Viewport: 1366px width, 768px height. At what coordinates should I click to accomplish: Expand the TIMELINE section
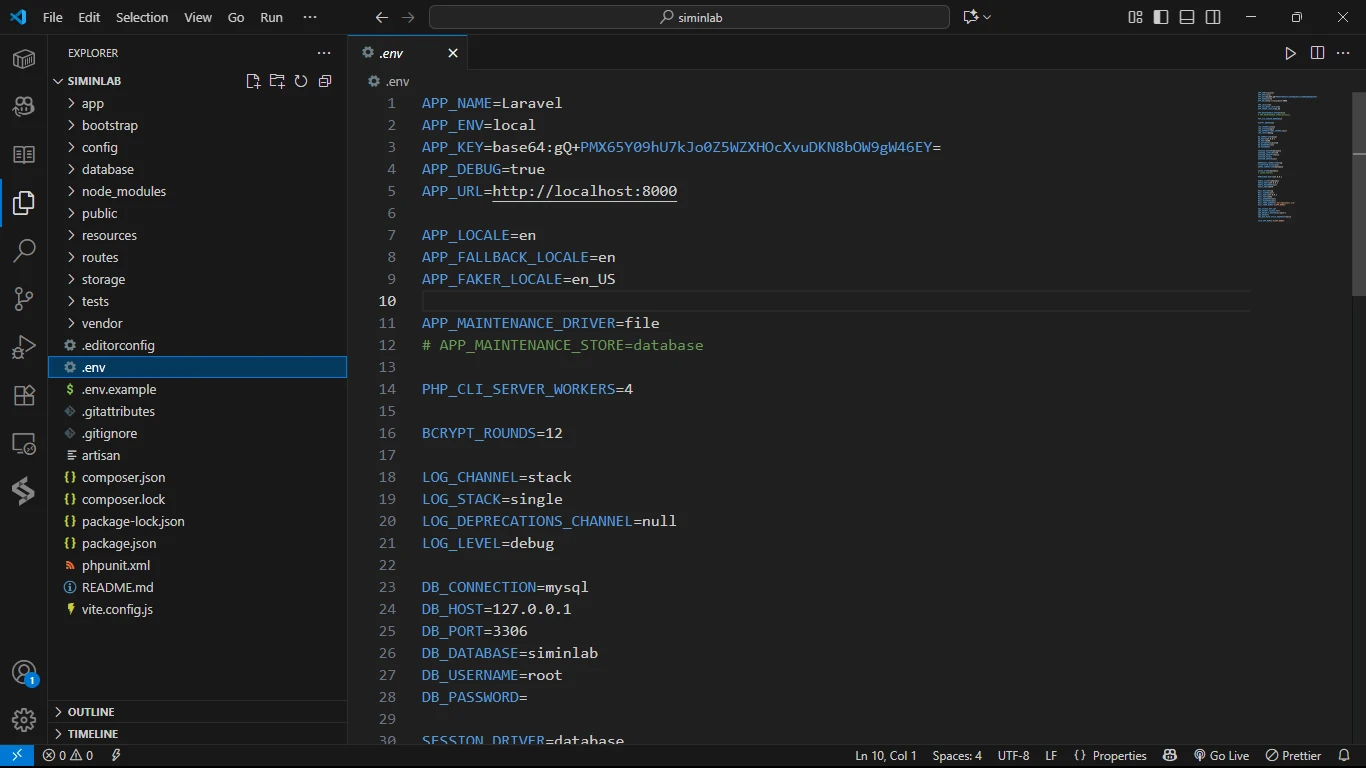click(x=93, y=734)
